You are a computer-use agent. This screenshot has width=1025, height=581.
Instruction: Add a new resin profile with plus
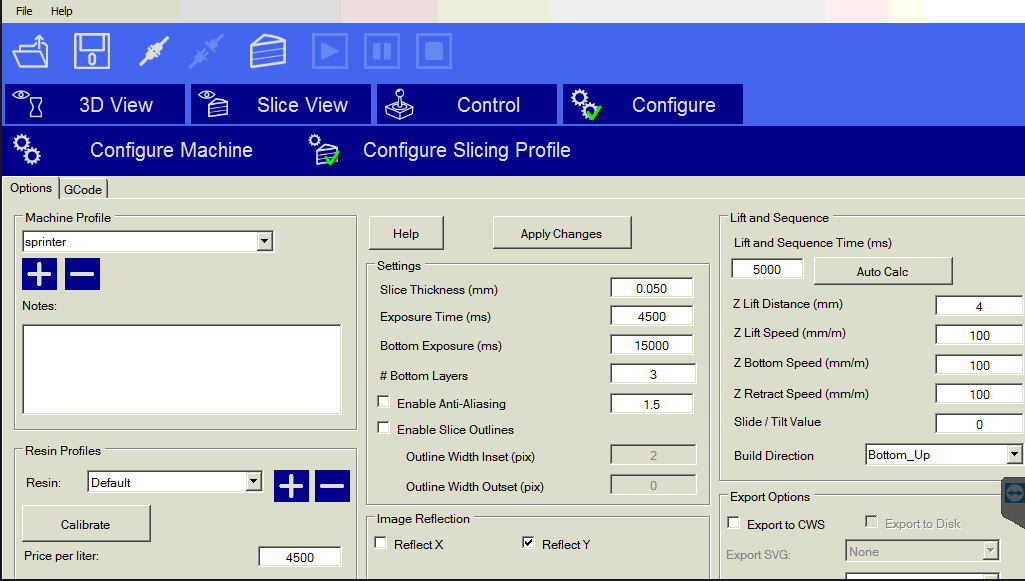tap(292, 486)
